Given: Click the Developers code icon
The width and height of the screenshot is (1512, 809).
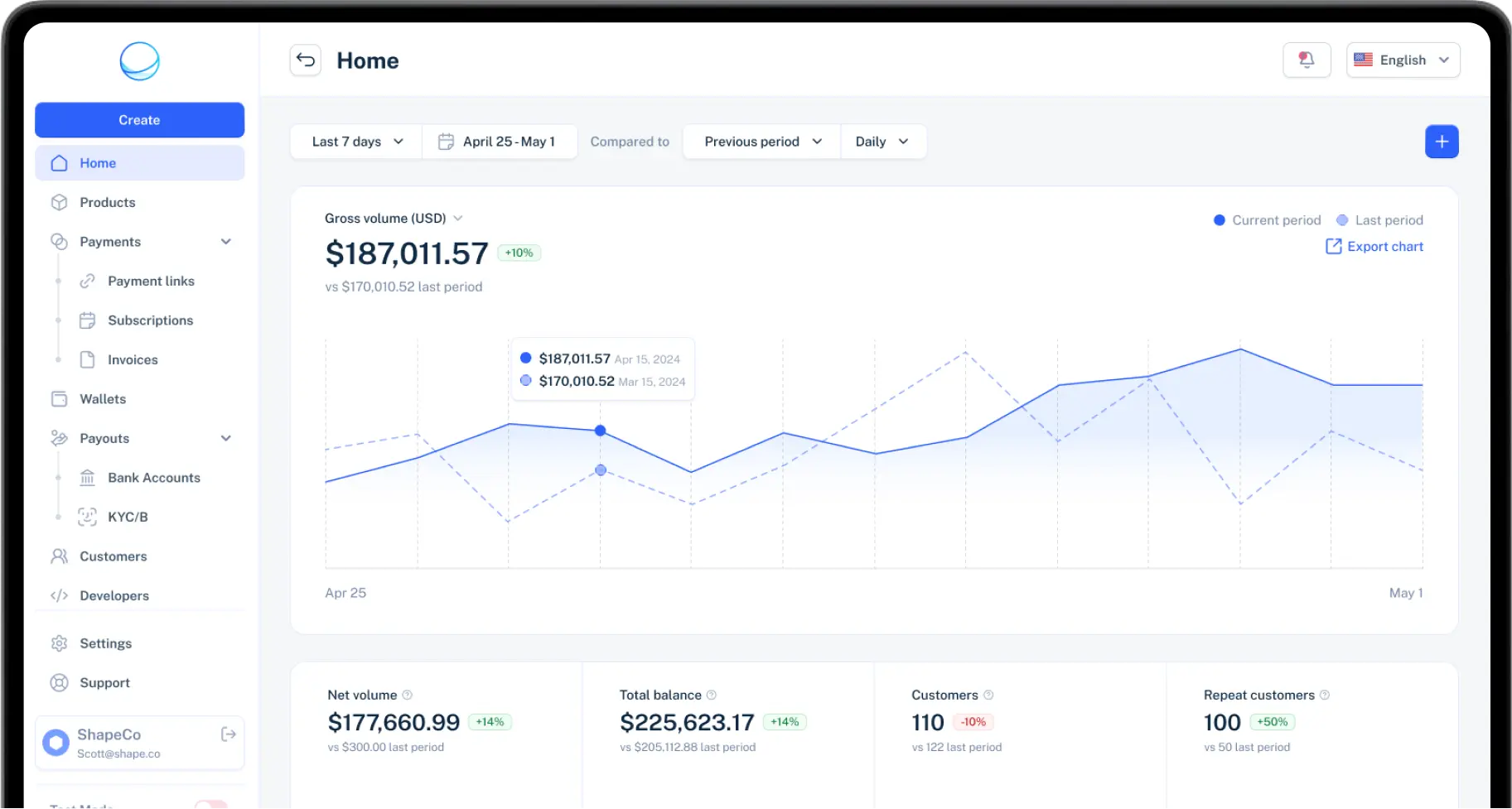Looking at the screenshot, I should (59, 596).
